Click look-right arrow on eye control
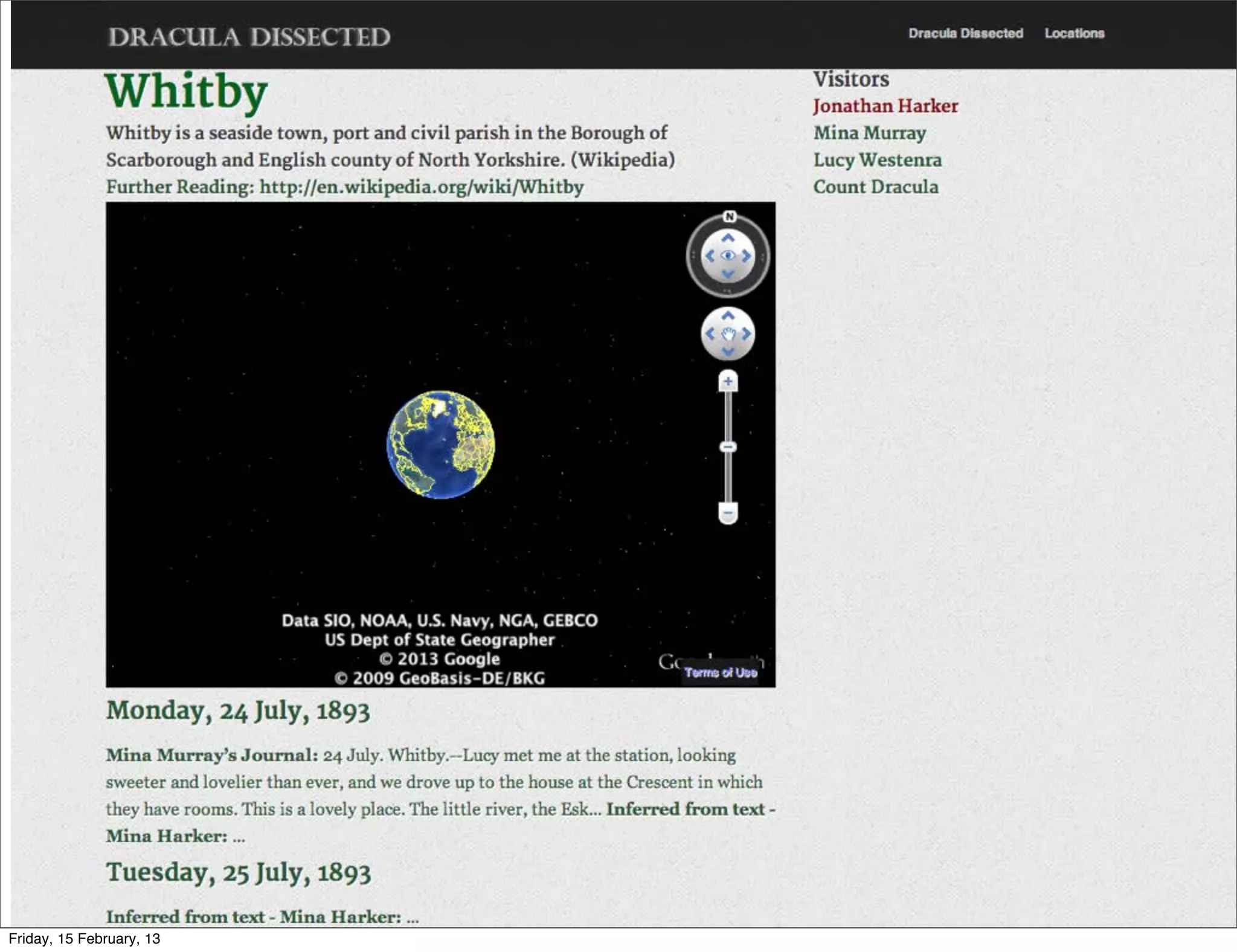1237x952 pixels. pos(747,256)
